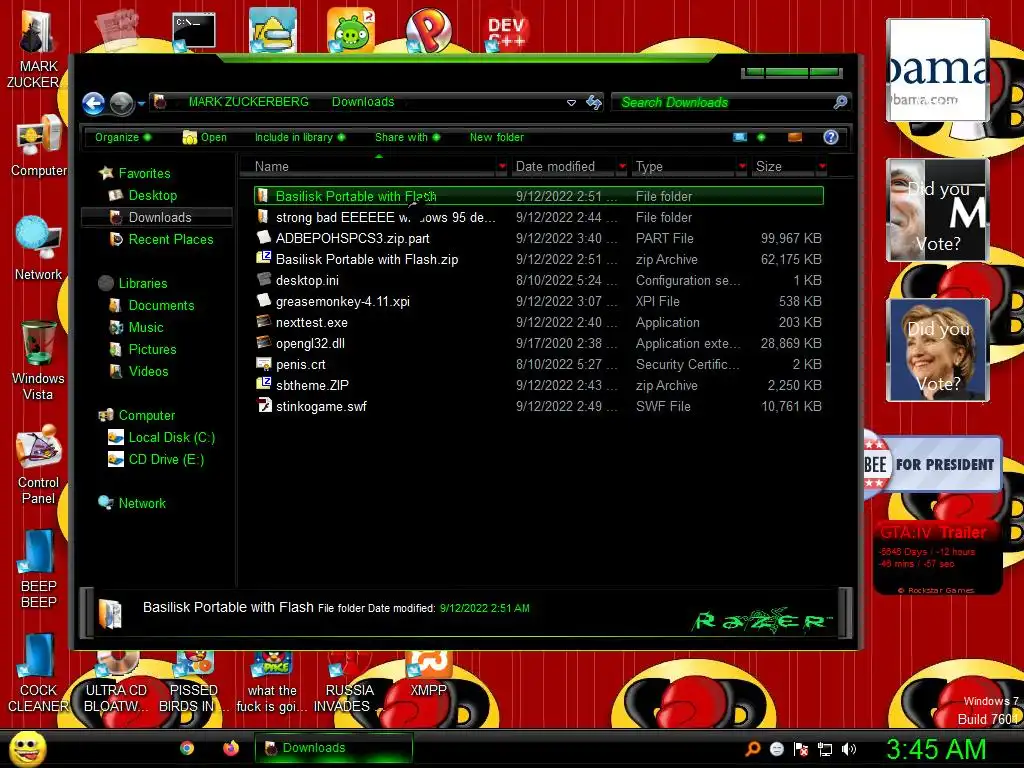The height and width of the screenshot is (768, 1024).
Task: Click the speaker volume tray icon
Action: [x=849, y=749]
